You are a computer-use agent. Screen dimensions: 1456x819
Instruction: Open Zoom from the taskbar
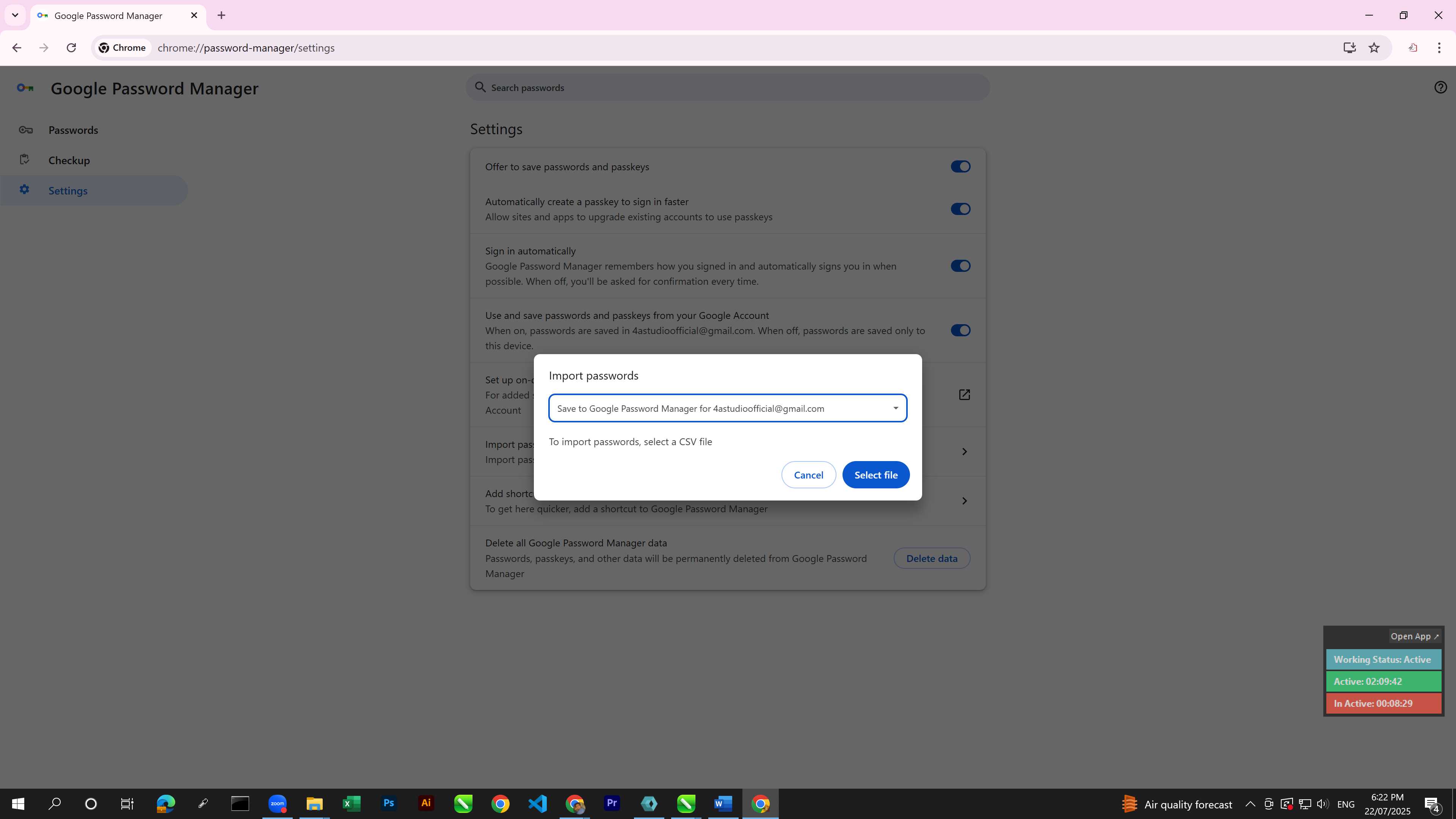click(278, 804)
